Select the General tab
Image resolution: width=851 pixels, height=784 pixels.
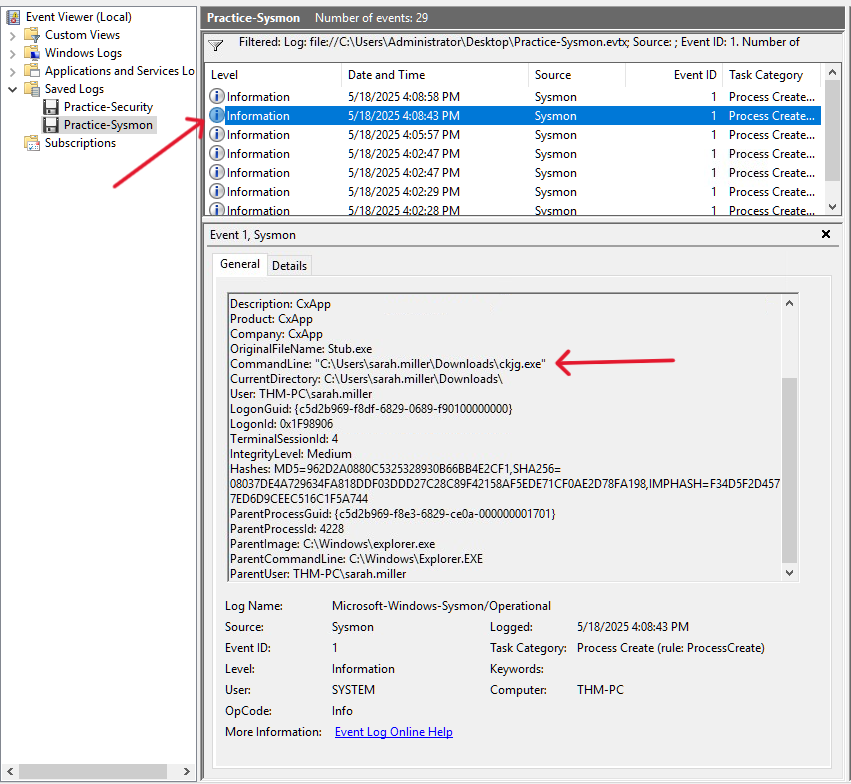pos(240,264)
